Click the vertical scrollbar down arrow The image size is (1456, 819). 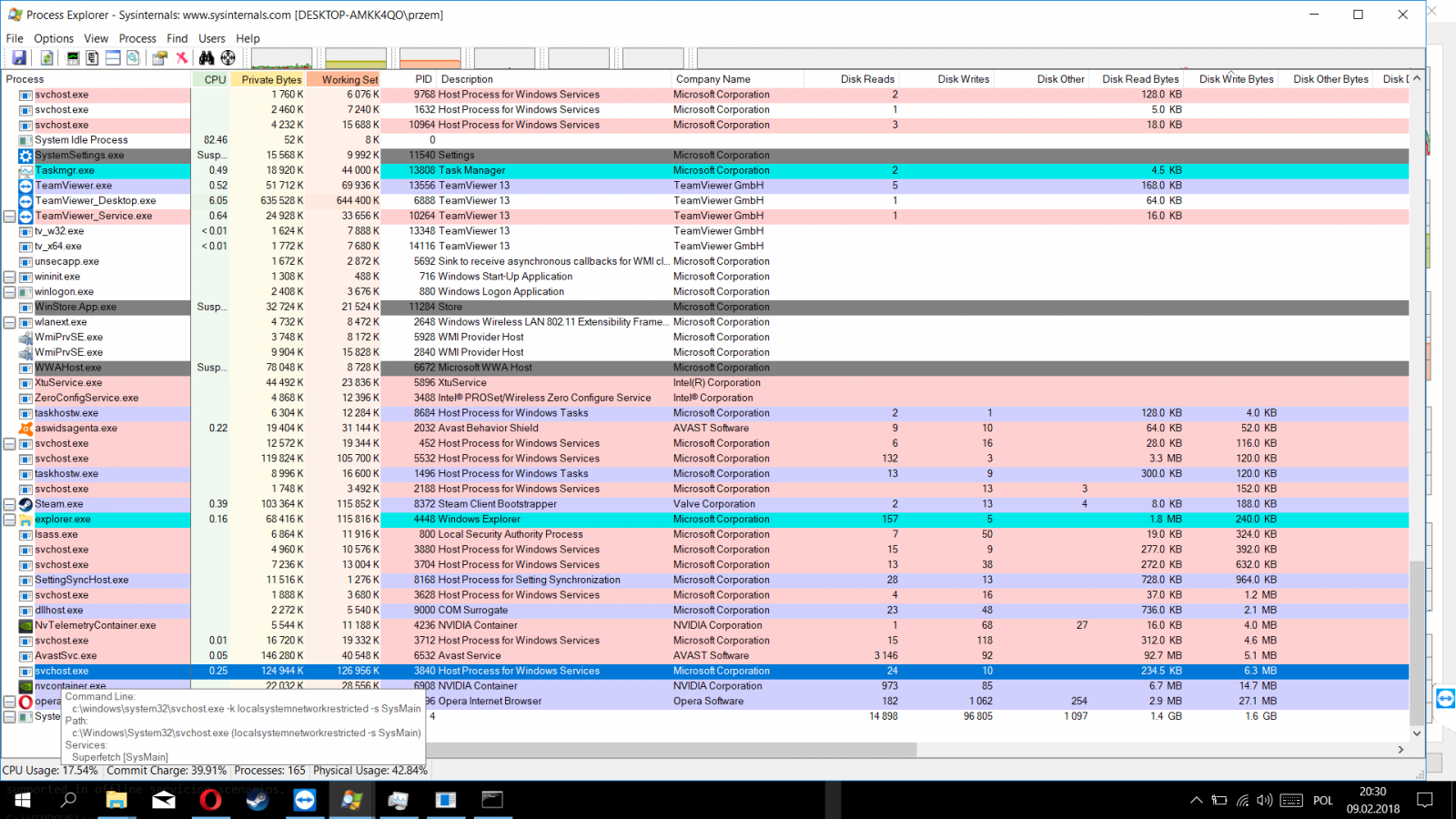(1416, 733)
